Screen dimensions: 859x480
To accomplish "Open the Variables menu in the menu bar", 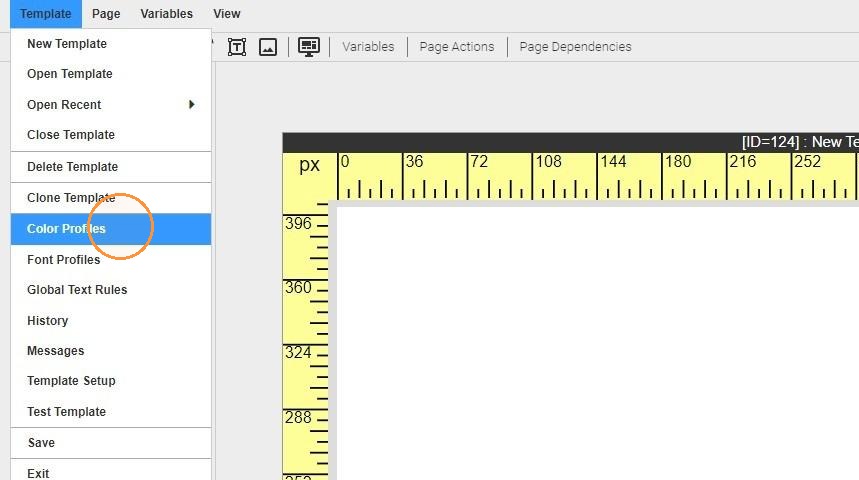I will point(167,14).
